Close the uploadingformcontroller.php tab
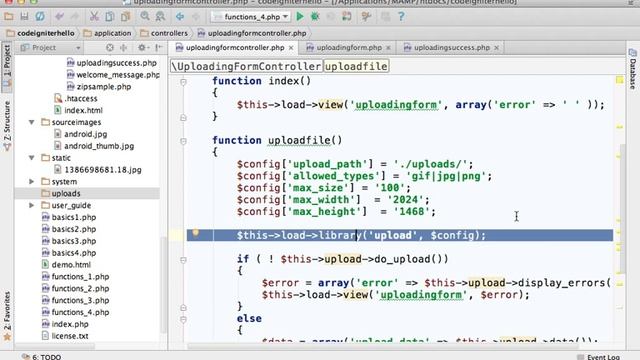The height and width of the screenshot is (360, 640). [291, 48]
